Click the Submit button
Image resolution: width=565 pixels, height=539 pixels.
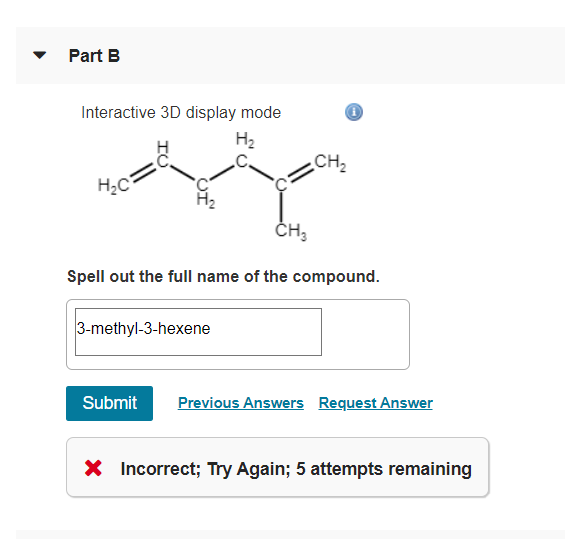[110, 403]
